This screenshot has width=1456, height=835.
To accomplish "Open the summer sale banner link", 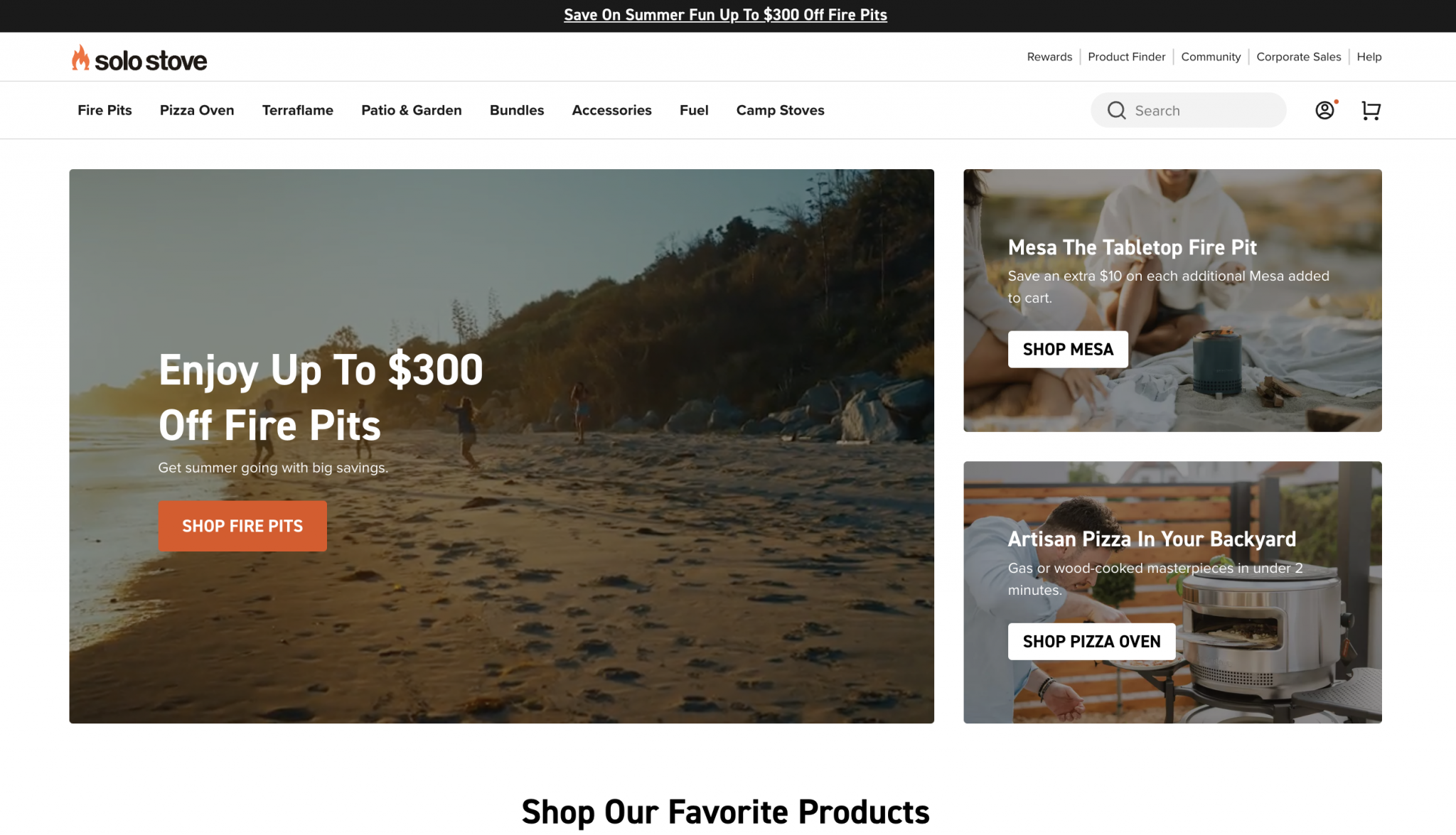I will (725, 15).
